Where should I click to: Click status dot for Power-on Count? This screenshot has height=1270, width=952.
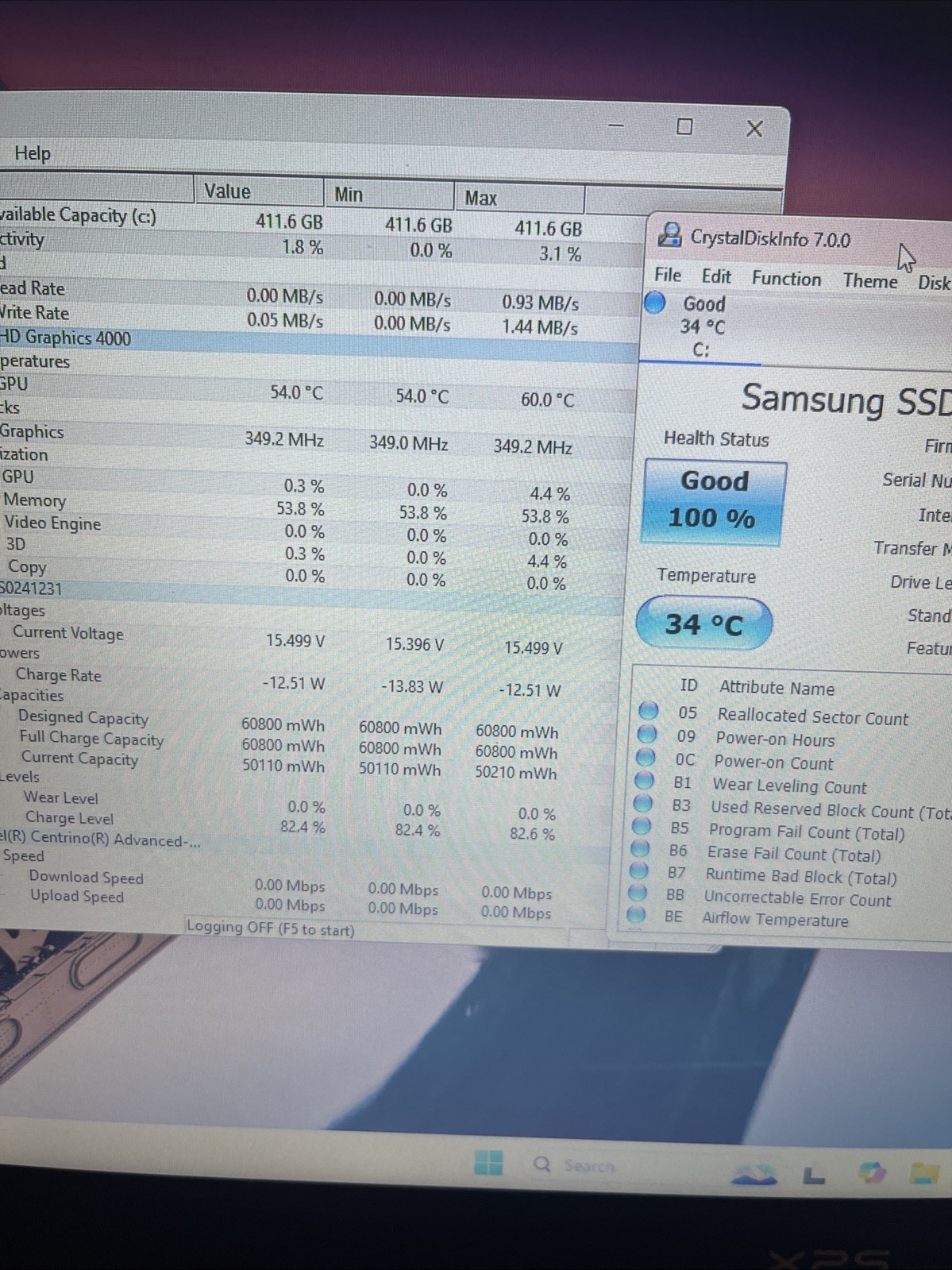point(646,756)
